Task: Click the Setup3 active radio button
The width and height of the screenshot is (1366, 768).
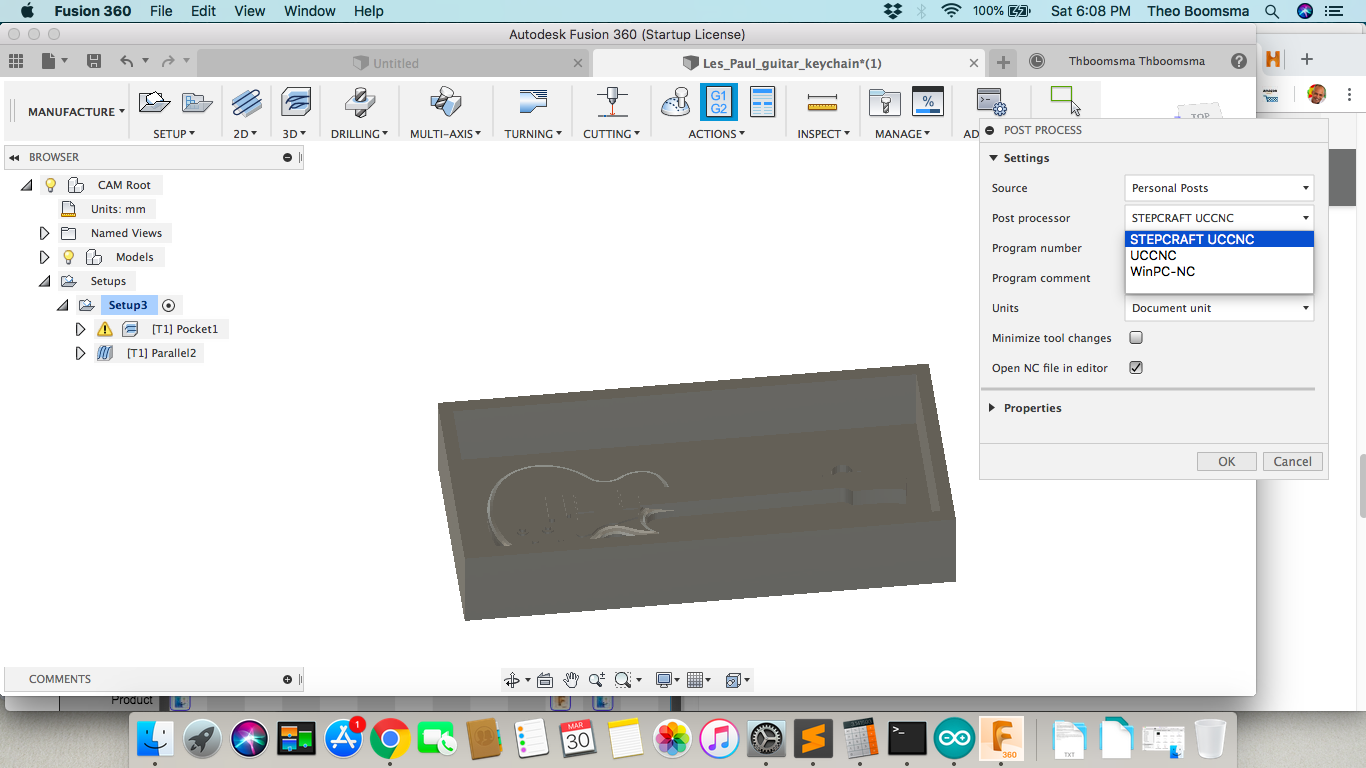Action: (x=168, y=305)
